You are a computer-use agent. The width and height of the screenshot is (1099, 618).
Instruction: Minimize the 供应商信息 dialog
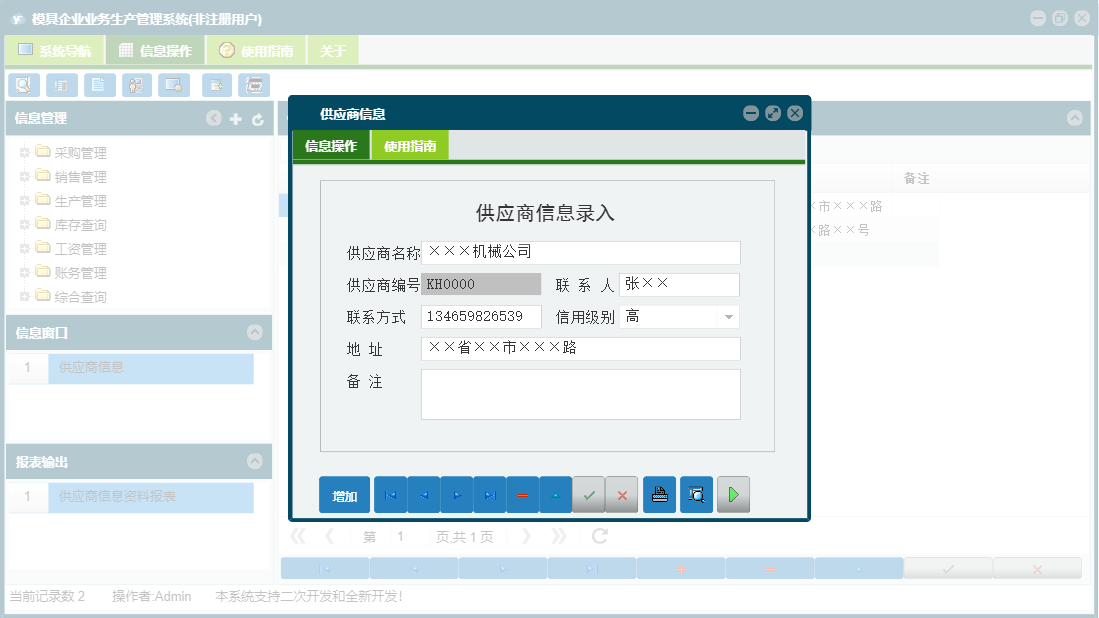[x=751, y=114]
